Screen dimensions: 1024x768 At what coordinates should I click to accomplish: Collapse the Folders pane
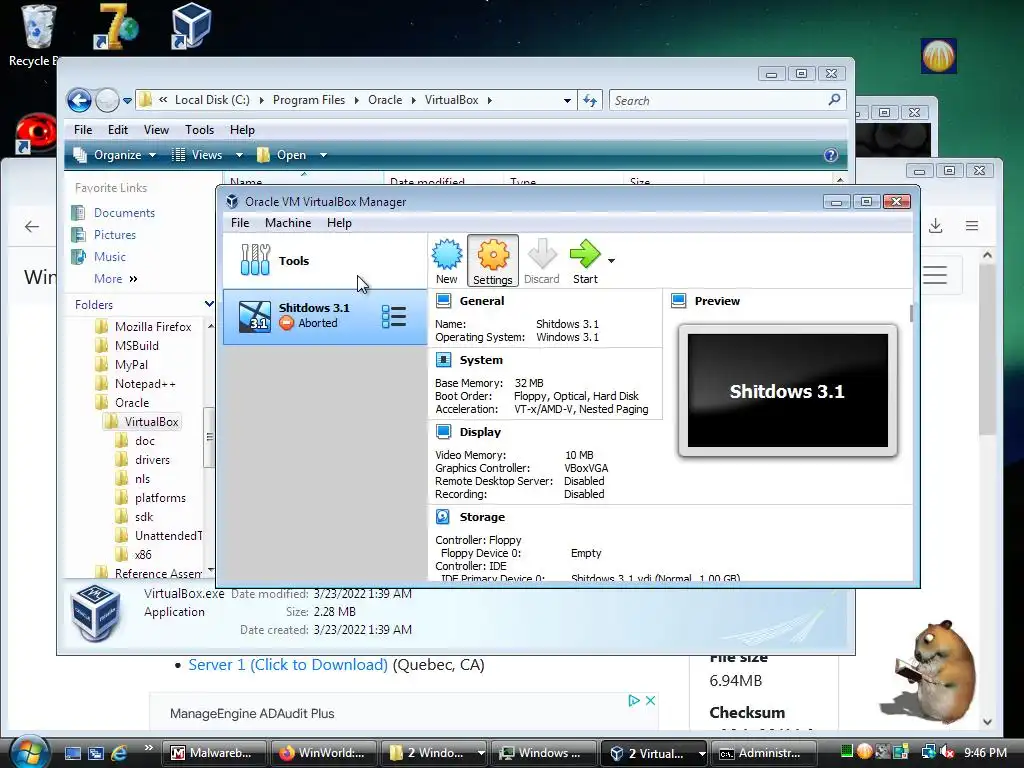[208, 304]
